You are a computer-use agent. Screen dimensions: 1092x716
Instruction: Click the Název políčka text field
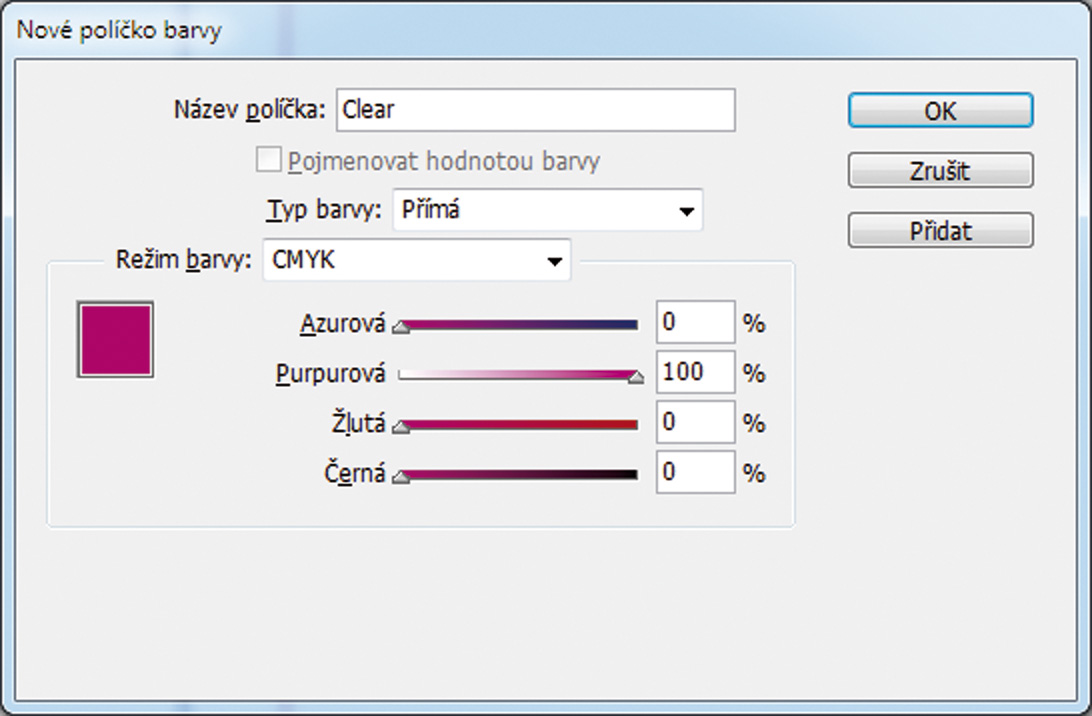click(536, 110)
